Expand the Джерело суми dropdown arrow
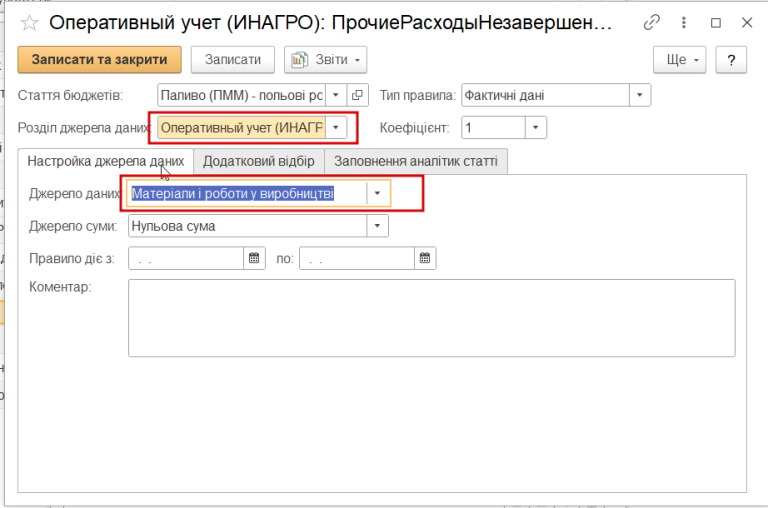The height and width of the screenshot is (508, 768). (377, 226)
